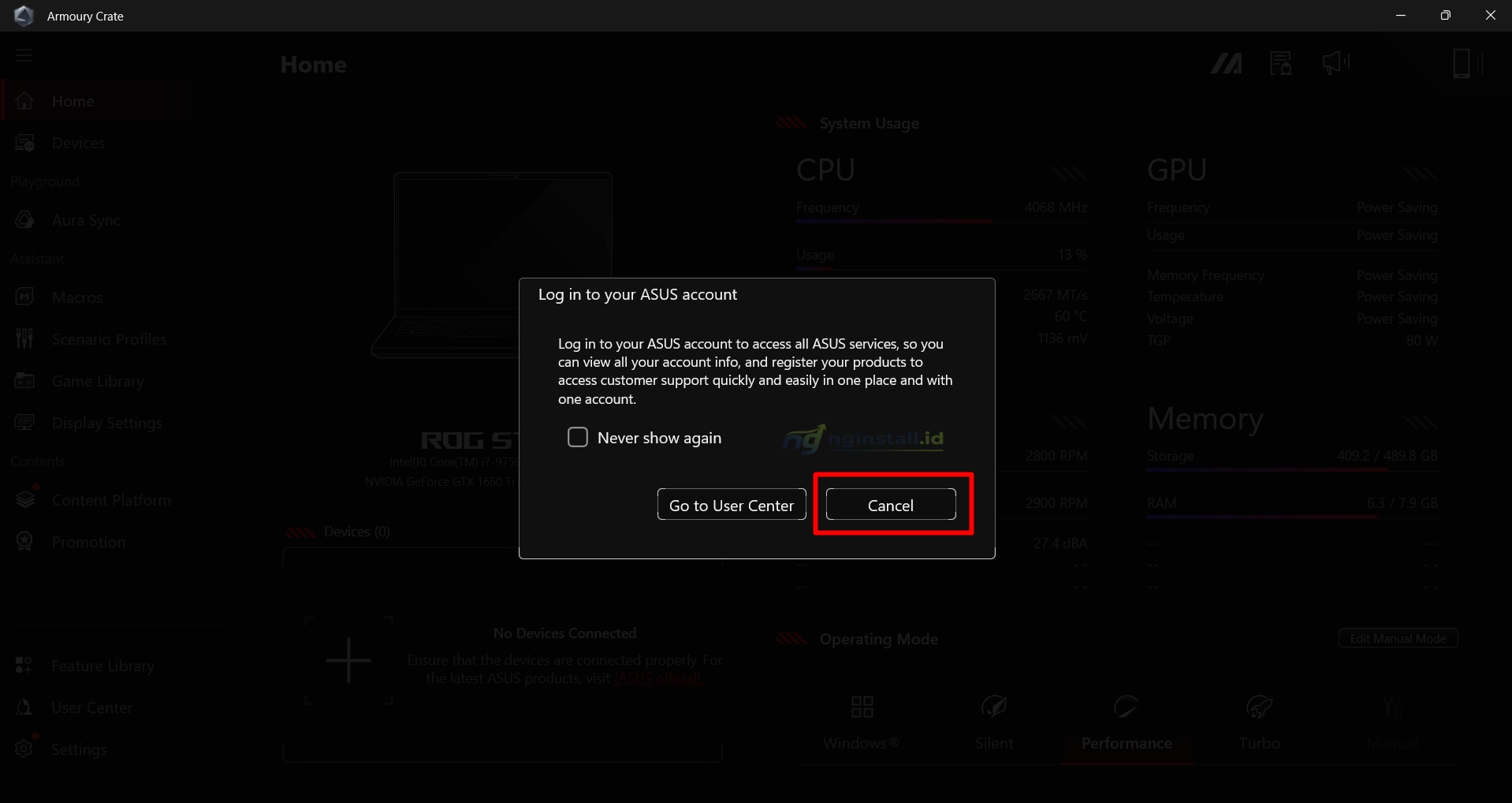Open the news document icon in header
Viewport: 1512px width, 803px height.
1281,63
